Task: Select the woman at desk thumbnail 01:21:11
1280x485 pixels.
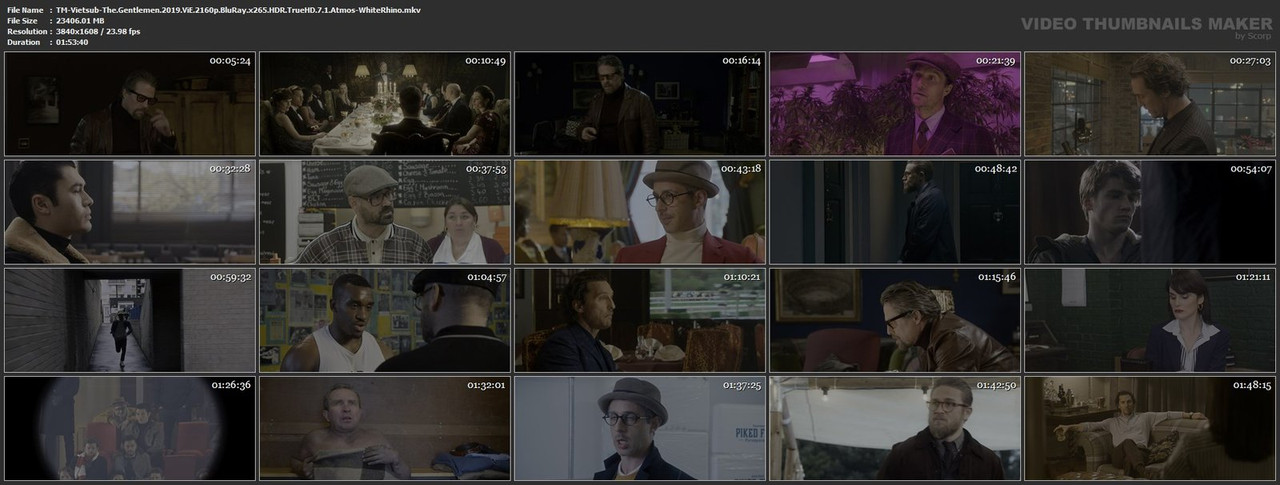Action: 1150,320
